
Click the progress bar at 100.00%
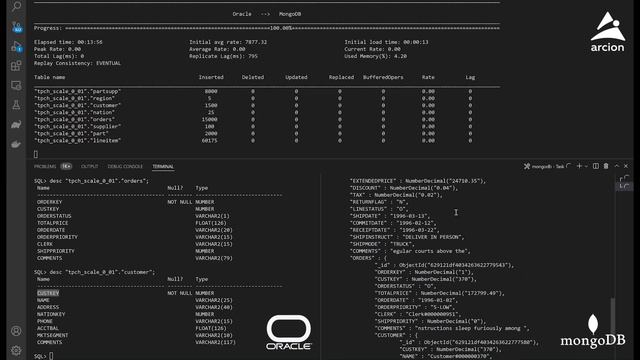click(x=282, y=28)
